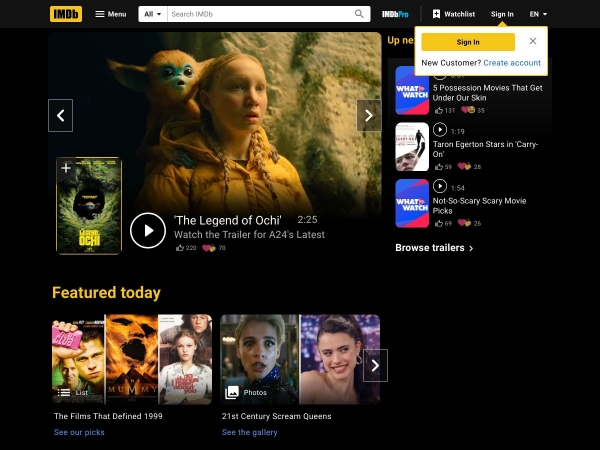Click the yellow Sign In popup button
The width and height of the screenshot is (600, 450).
[x=468, y=42]
